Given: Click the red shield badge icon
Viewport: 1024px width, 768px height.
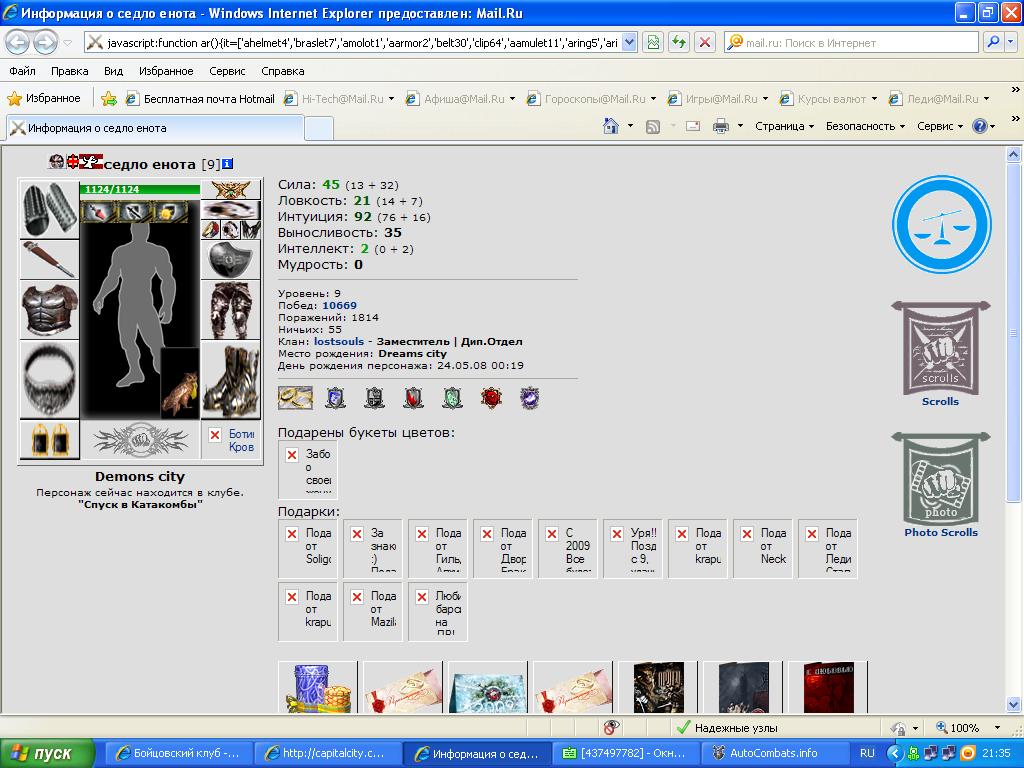Looking at the screenshot, I should coord(413,397).
